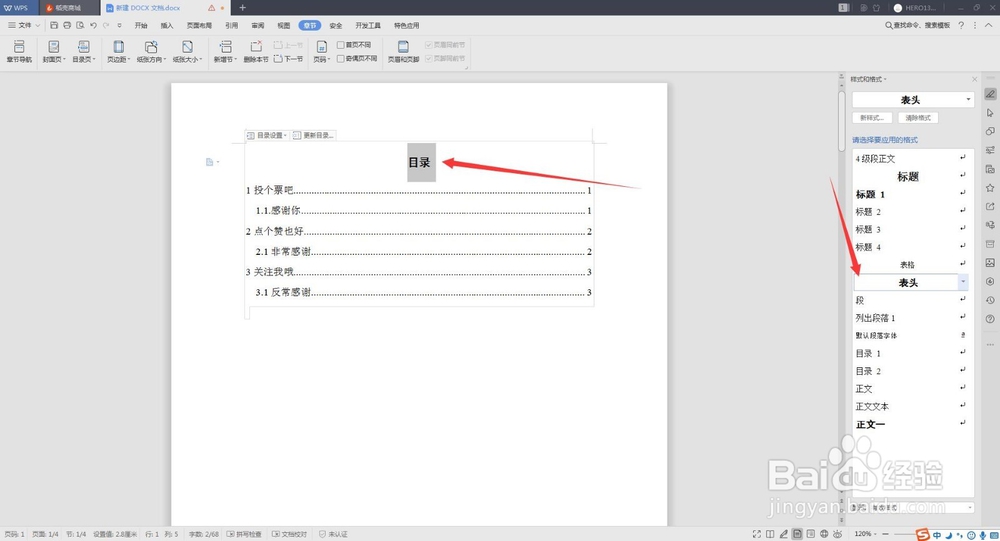Click the 查找命令 search commands field

point(917,26)
